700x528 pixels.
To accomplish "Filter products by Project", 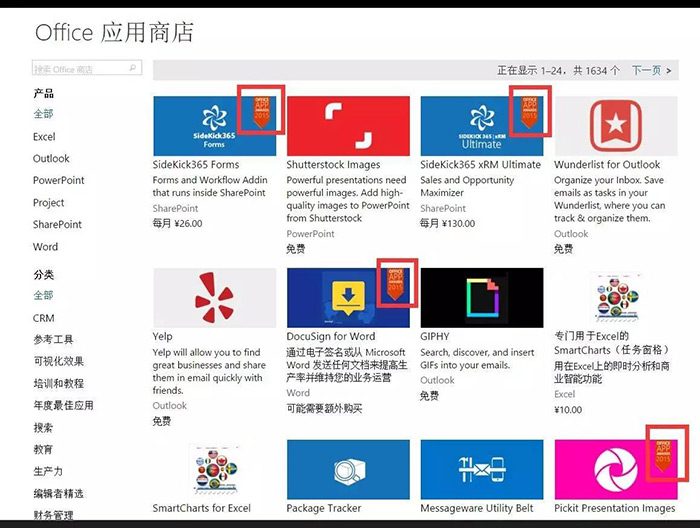I will click(x=48, y=203).
